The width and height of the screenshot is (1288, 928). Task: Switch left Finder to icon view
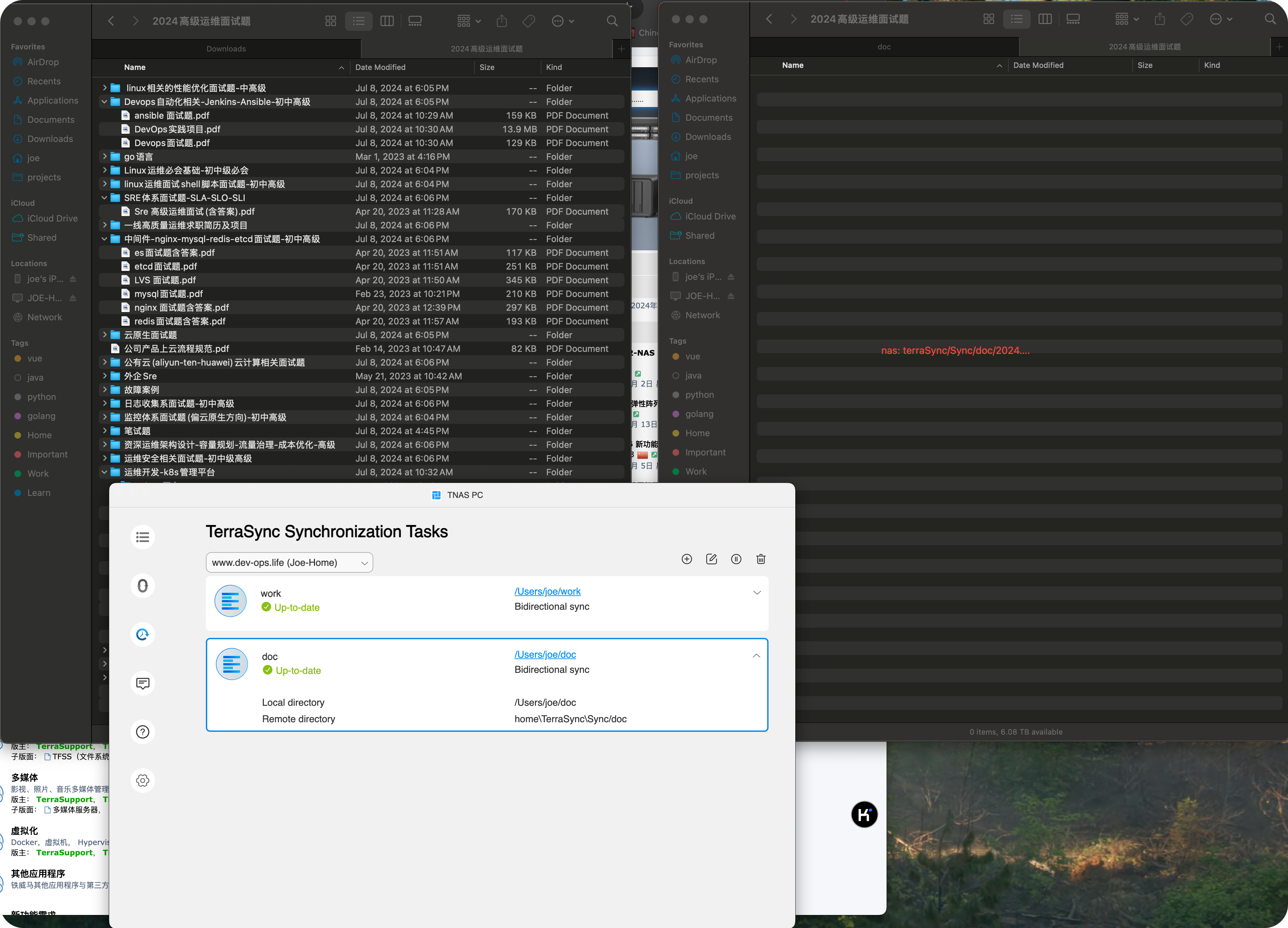point(330,21)
